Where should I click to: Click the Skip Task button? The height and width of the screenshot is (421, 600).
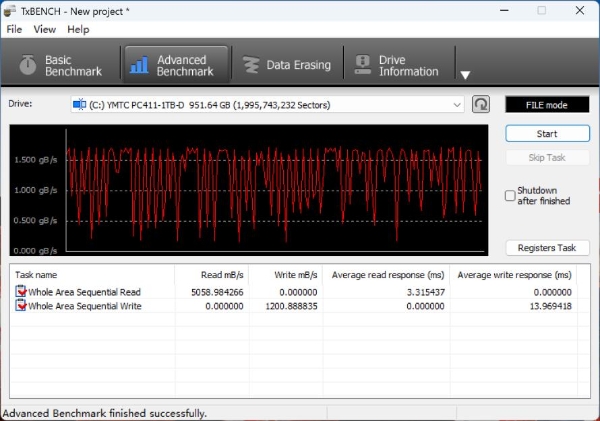[547, 158]
